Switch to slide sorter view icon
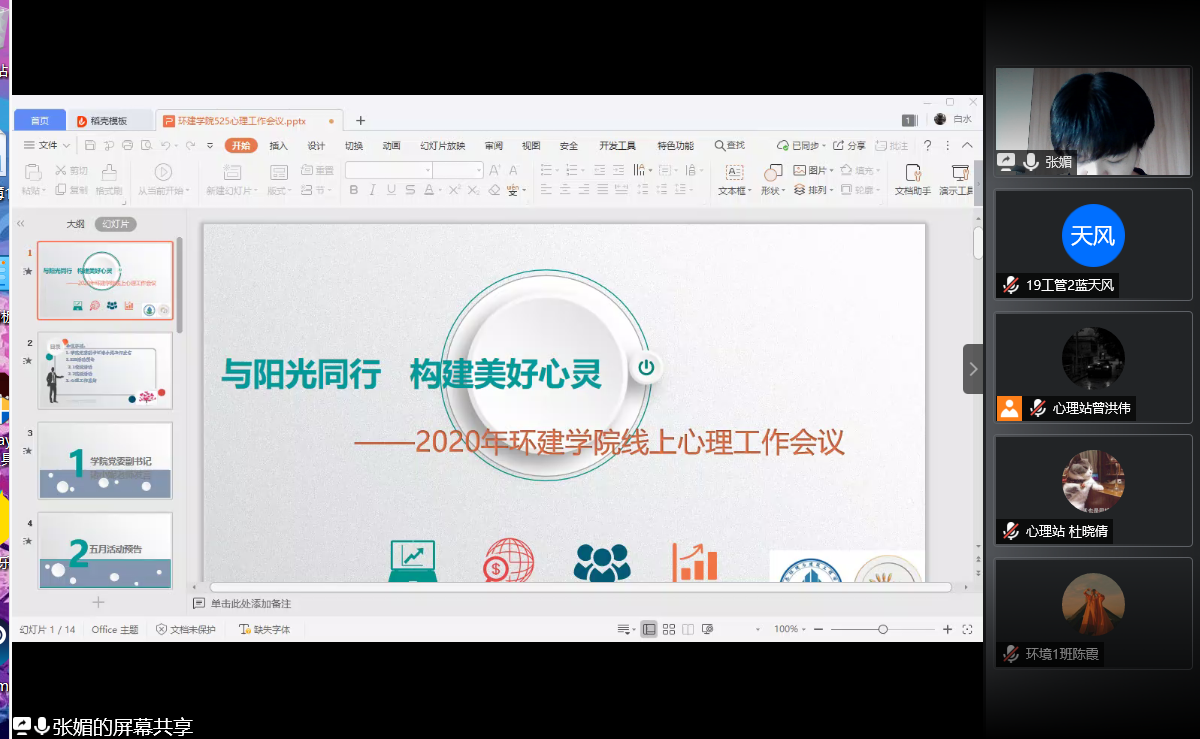 (669, 629)
